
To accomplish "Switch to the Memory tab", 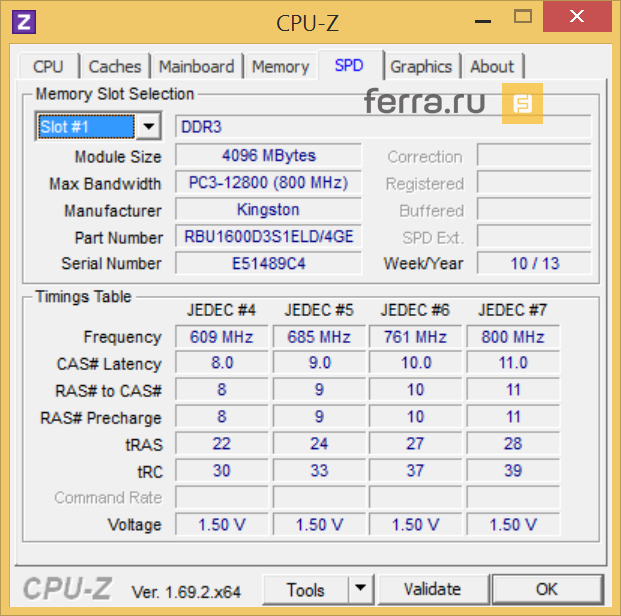I will [x=280, y=67].
